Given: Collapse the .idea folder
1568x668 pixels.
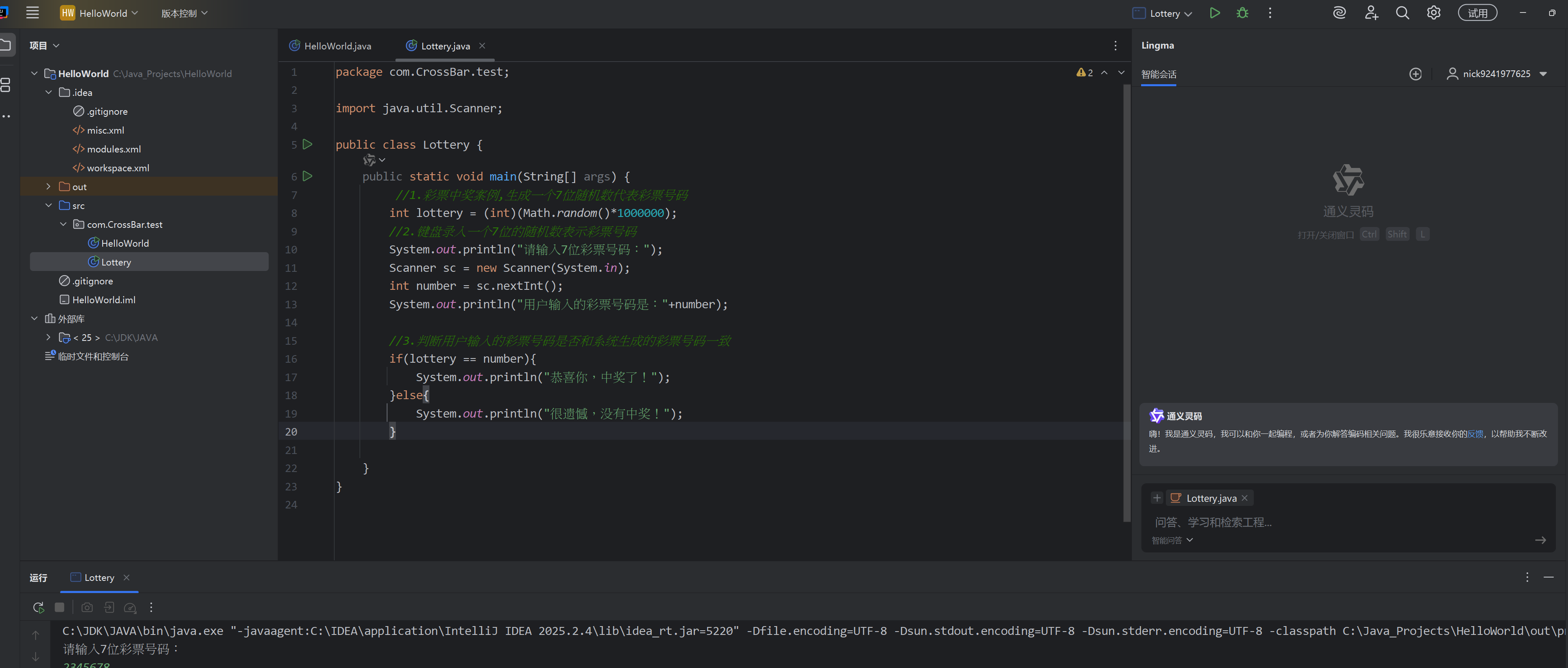Looking at the screenshot, I should tap(49, 93).
